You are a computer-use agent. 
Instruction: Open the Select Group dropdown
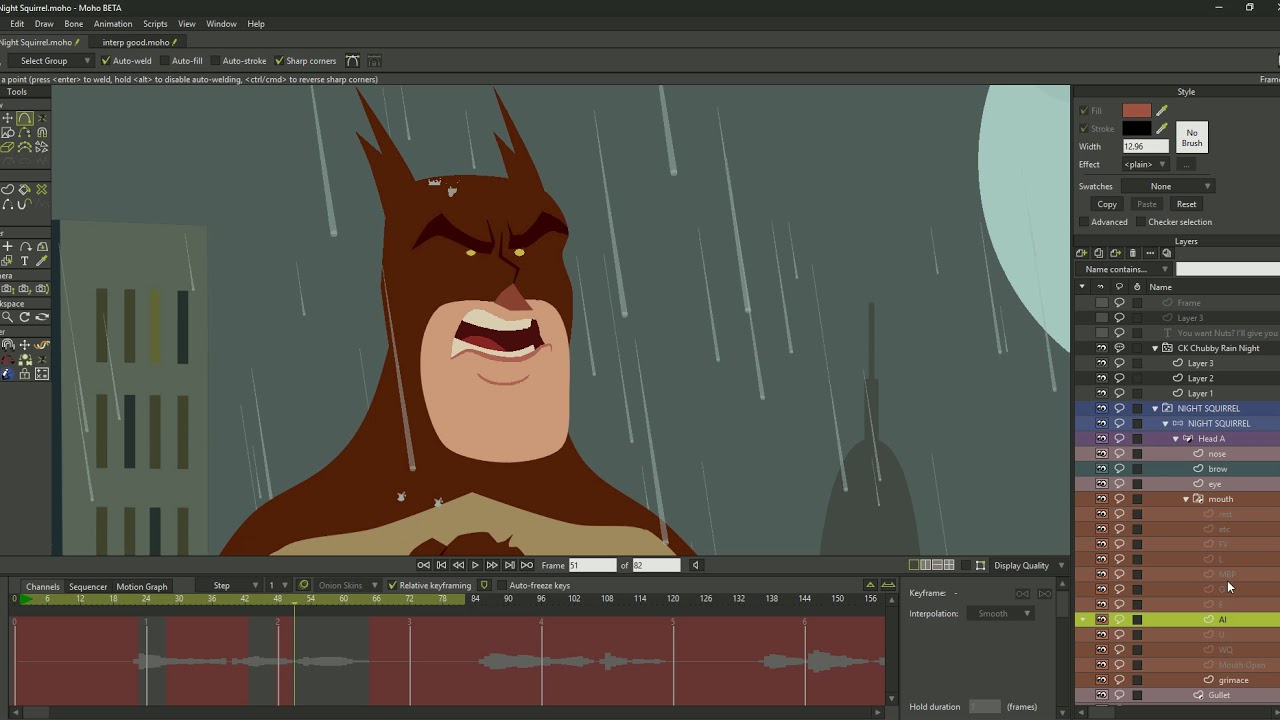point(50,61)
